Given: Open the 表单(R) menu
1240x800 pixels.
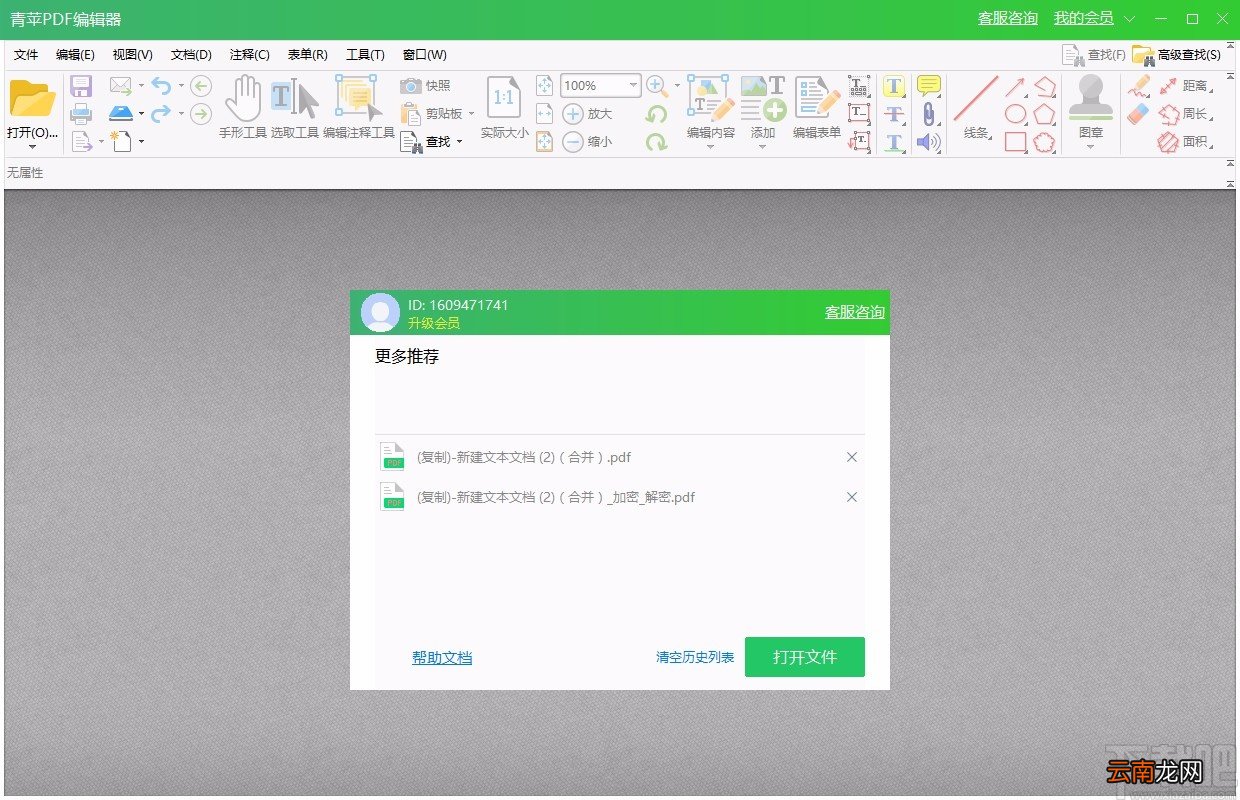Looking at the screenshot, I should tap(308, 55).
